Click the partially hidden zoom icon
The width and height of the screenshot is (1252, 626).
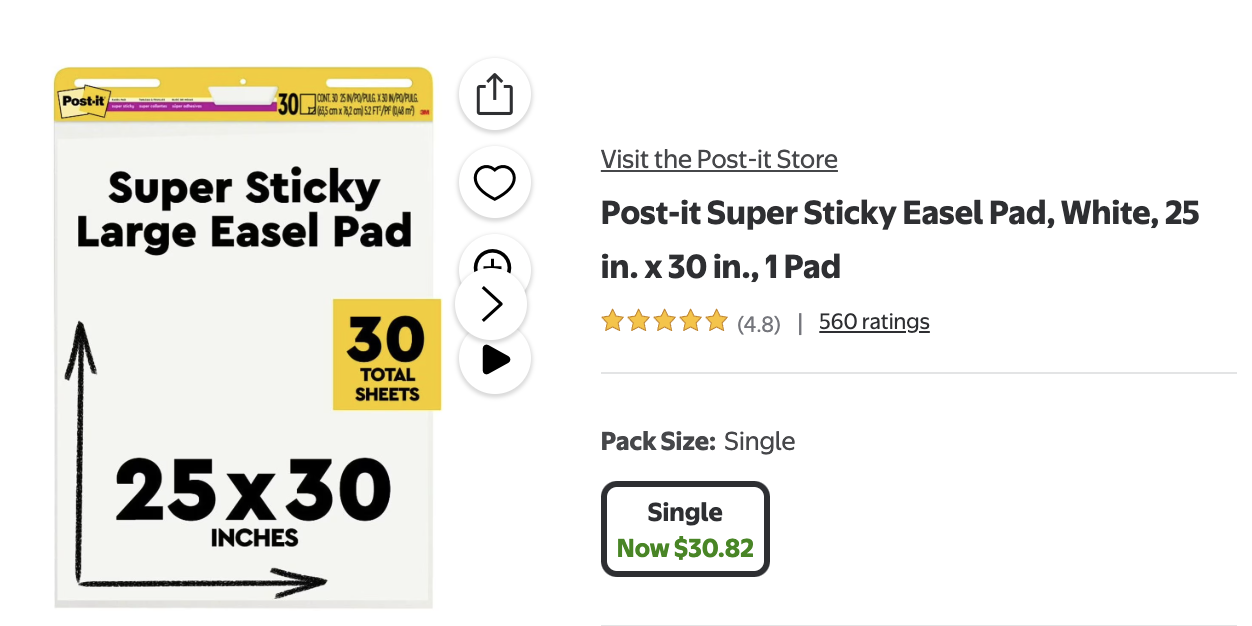coord(492,257)
